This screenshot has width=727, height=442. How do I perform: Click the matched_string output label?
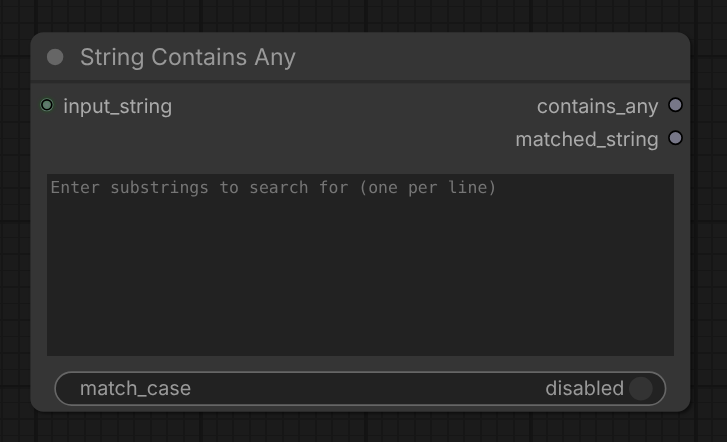[x=587, y=139]
